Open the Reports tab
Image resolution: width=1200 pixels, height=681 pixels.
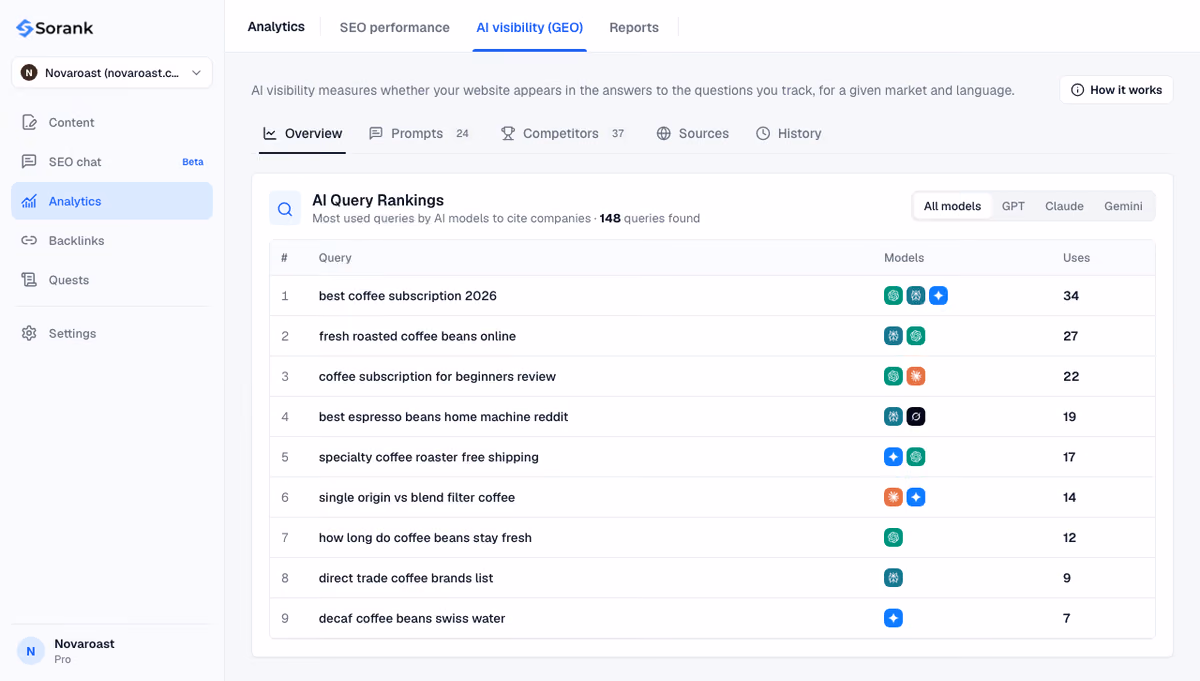634,27
